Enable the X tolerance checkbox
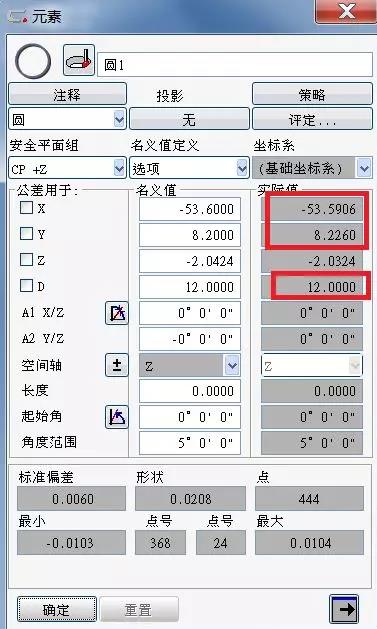 26,208
